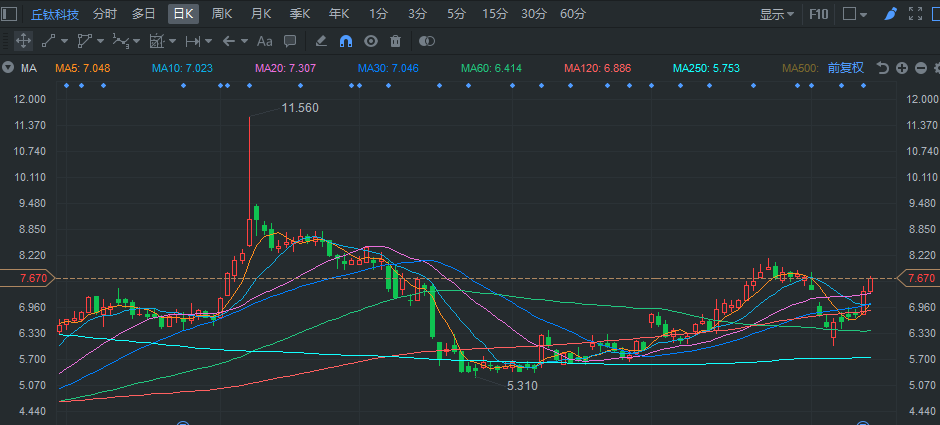Open the F10 company info button

(x=819, y=14)
